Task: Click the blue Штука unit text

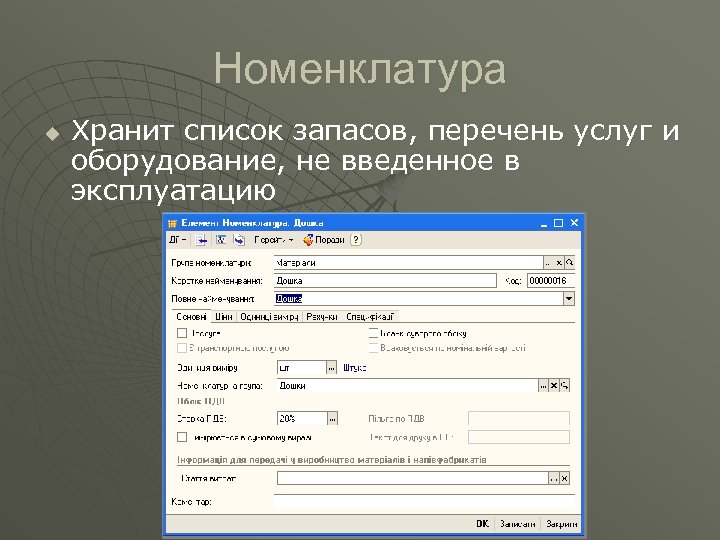Action: 354,368
